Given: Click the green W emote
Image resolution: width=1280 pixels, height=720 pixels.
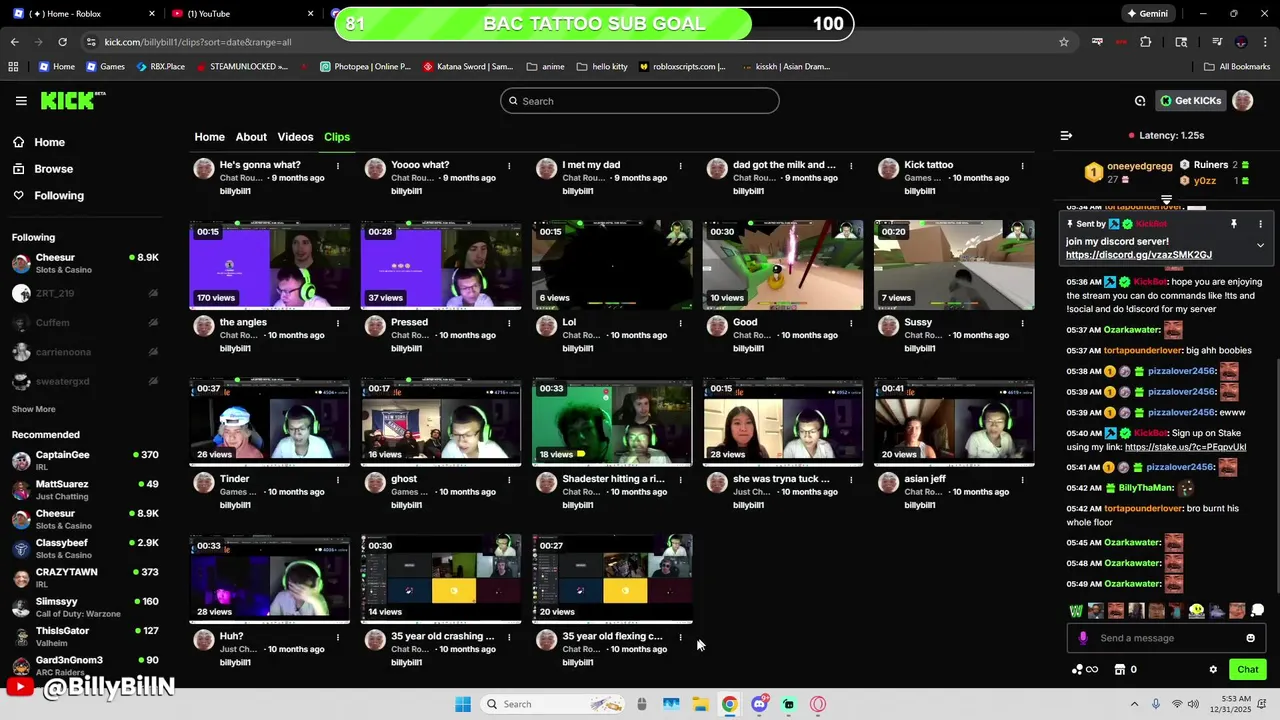Looking at the screenshot, I should [x=1076, y=610].
